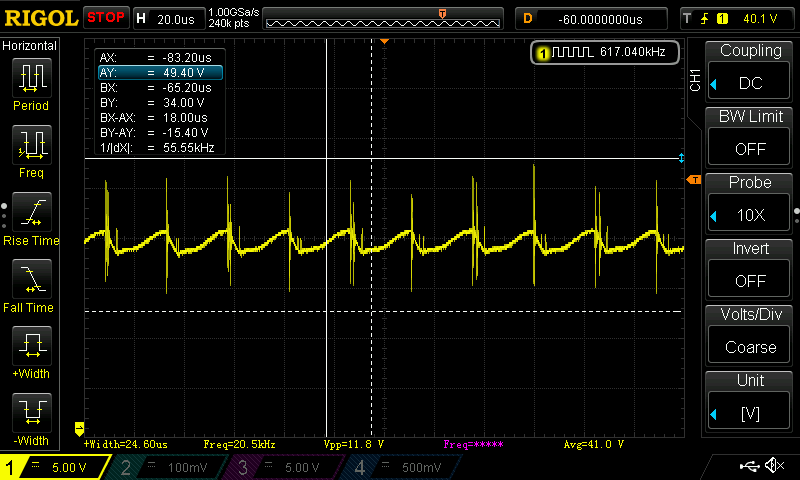Screen dimensions: 800x480
Task: Pick the +Width measurement icon
Action: tap(31, 346)
